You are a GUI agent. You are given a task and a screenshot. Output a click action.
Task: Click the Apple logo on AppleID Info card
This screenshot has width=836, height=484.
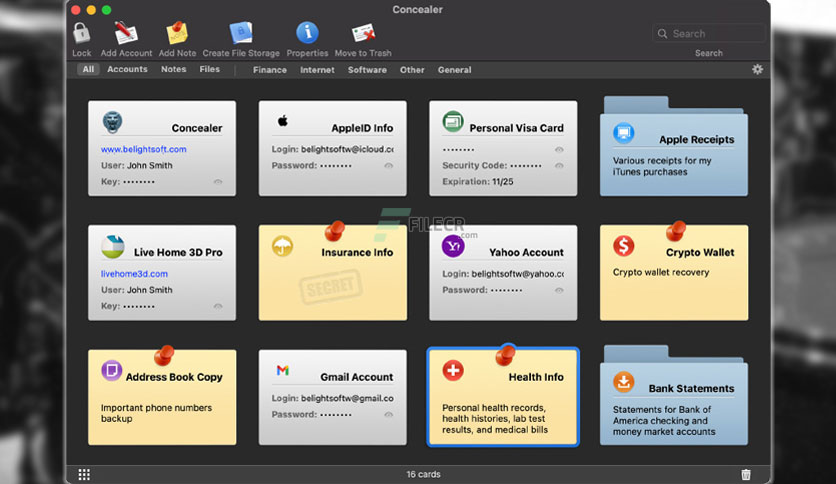tap(283, 121)
